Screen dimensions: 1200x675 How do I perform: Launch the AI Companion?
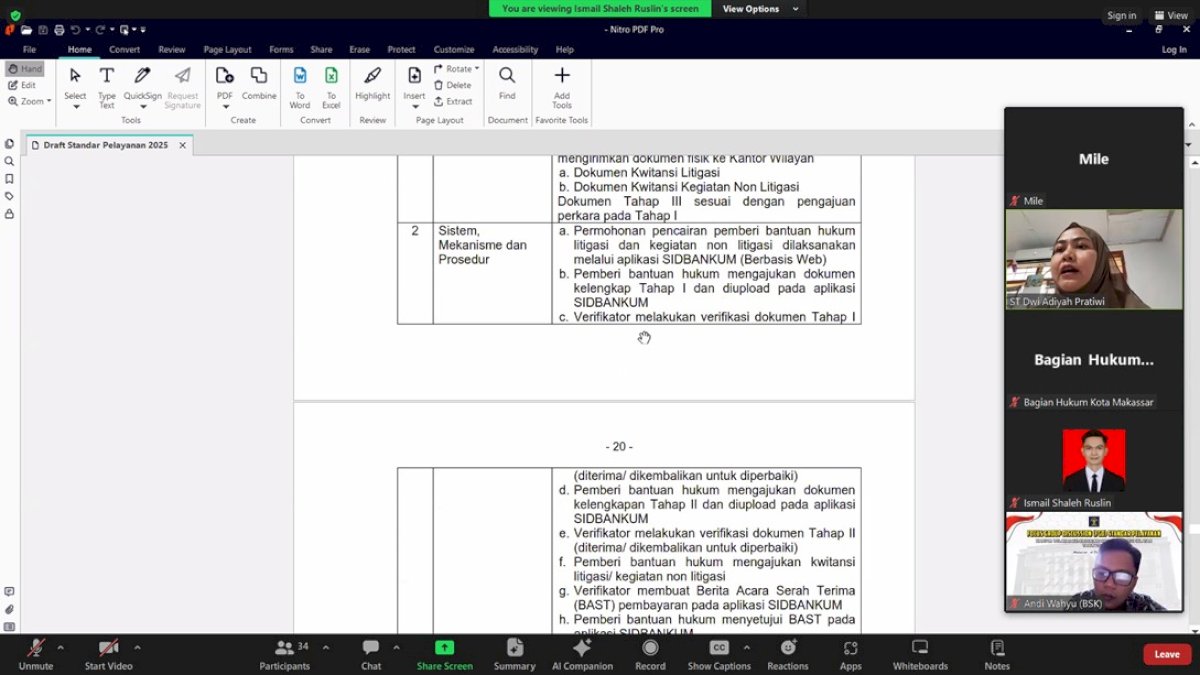click(x=582, y=655)
